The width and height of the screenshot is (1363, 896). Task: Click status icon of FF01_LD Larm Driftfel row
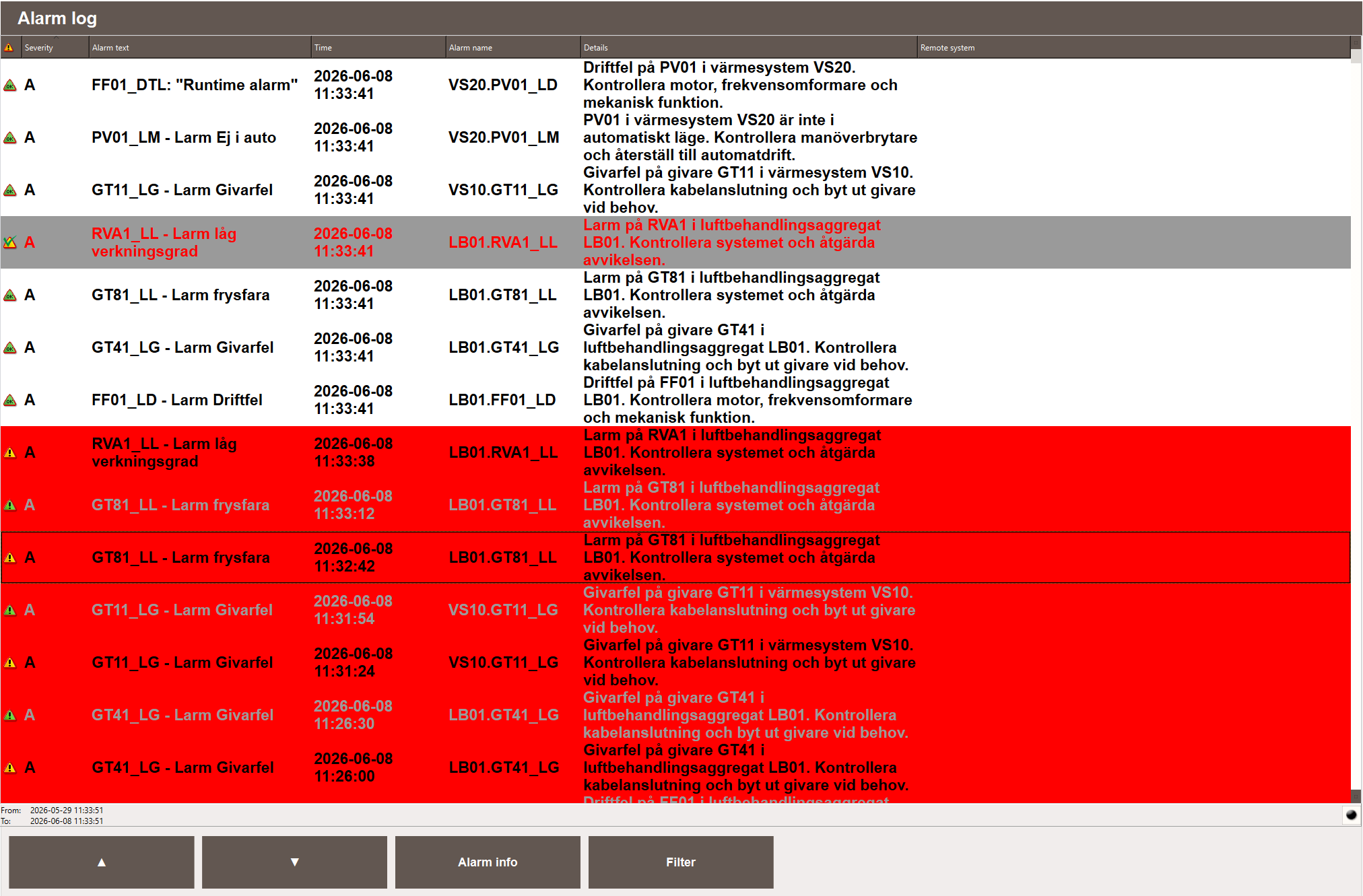click(10, 401)
